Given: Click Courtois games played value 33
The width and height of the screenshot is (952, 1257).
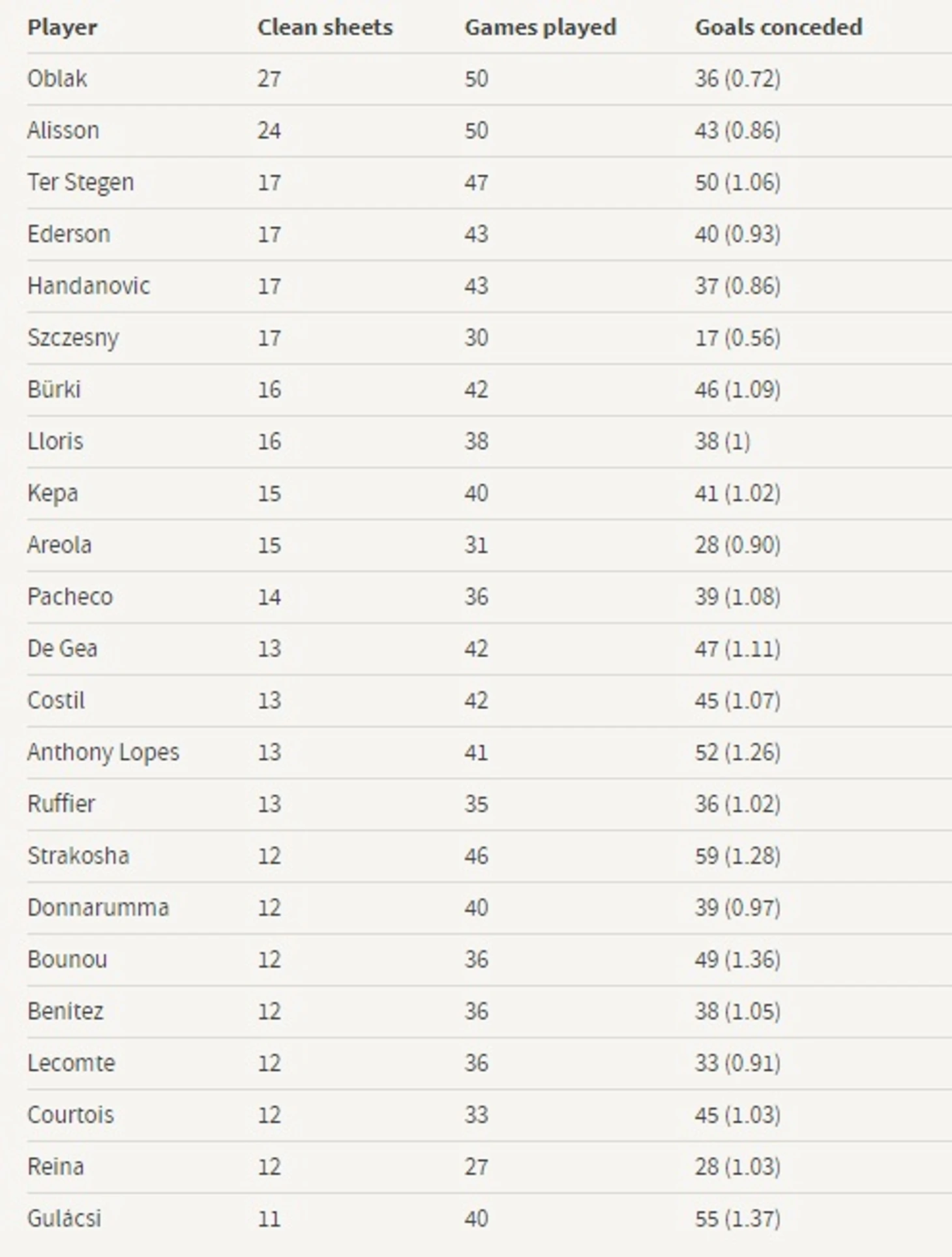Looking at the screenshot, I should click(x=476, y=1115).
